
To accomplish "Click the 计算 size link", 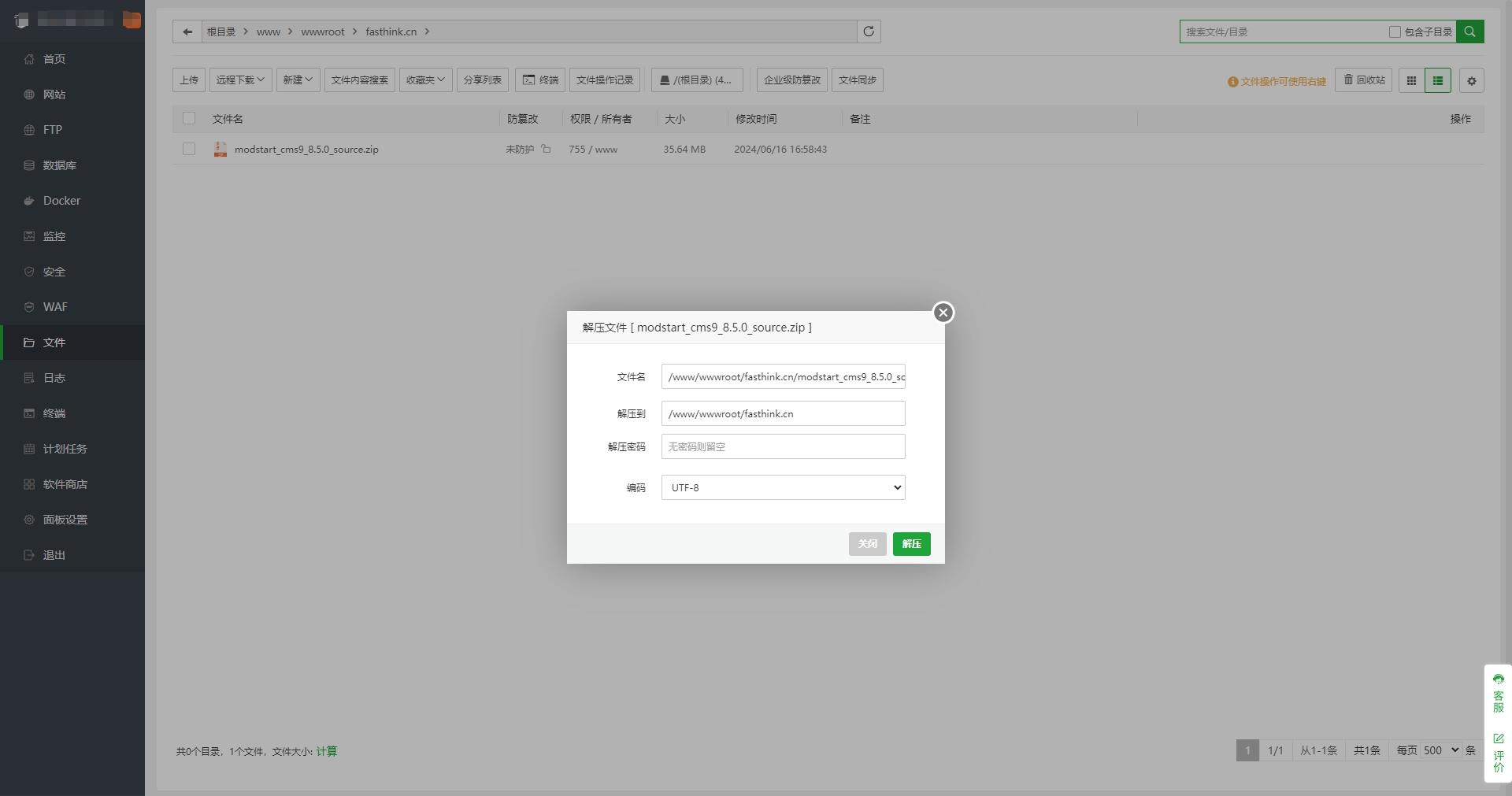I will click(327, 751).
